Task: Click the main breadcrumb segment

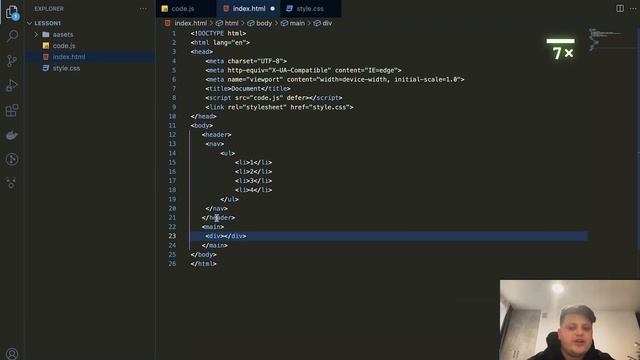Action: [x=297, y=23]
